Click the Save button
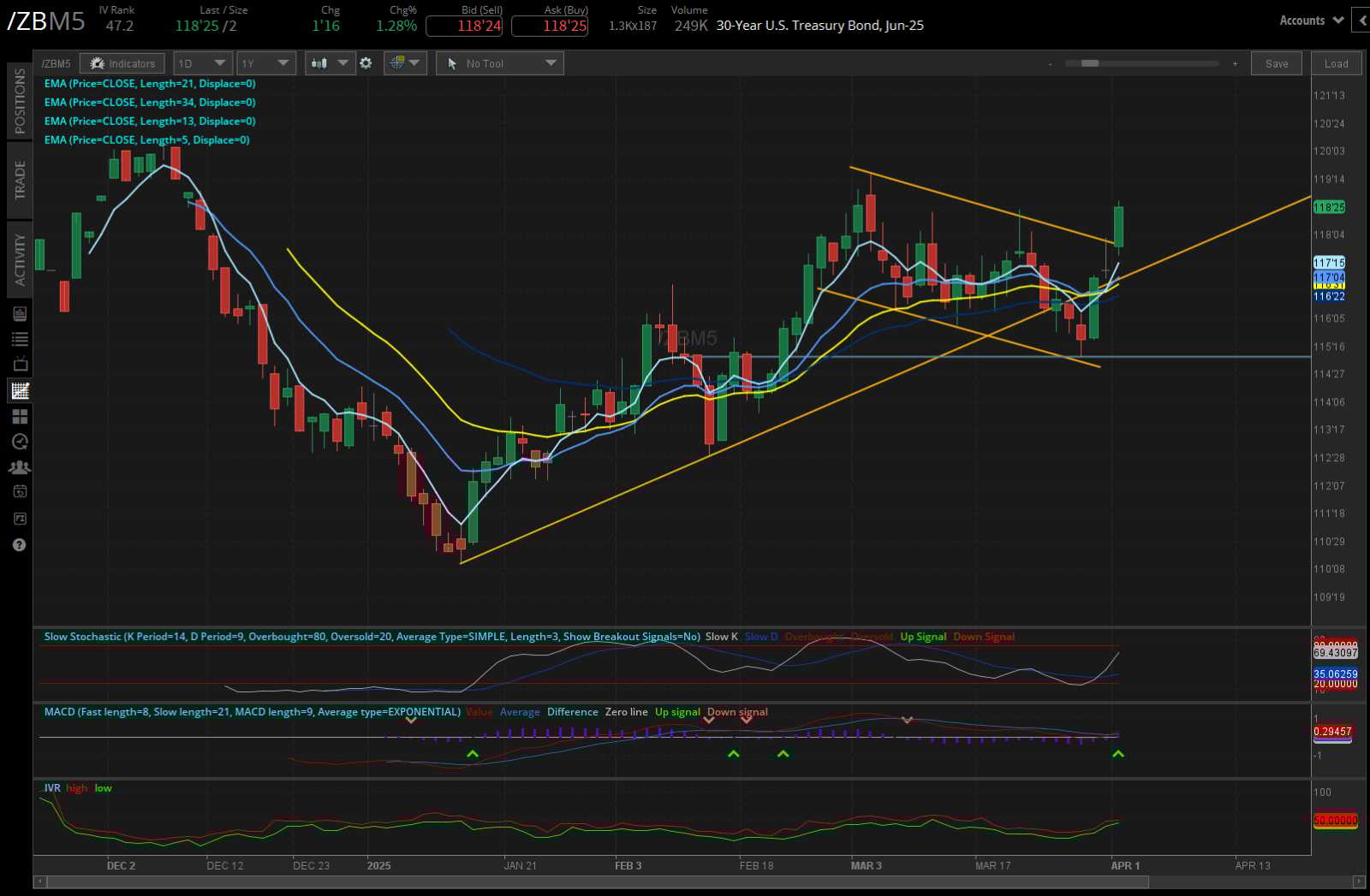The image size is (1370, 896). point(1276,62)
